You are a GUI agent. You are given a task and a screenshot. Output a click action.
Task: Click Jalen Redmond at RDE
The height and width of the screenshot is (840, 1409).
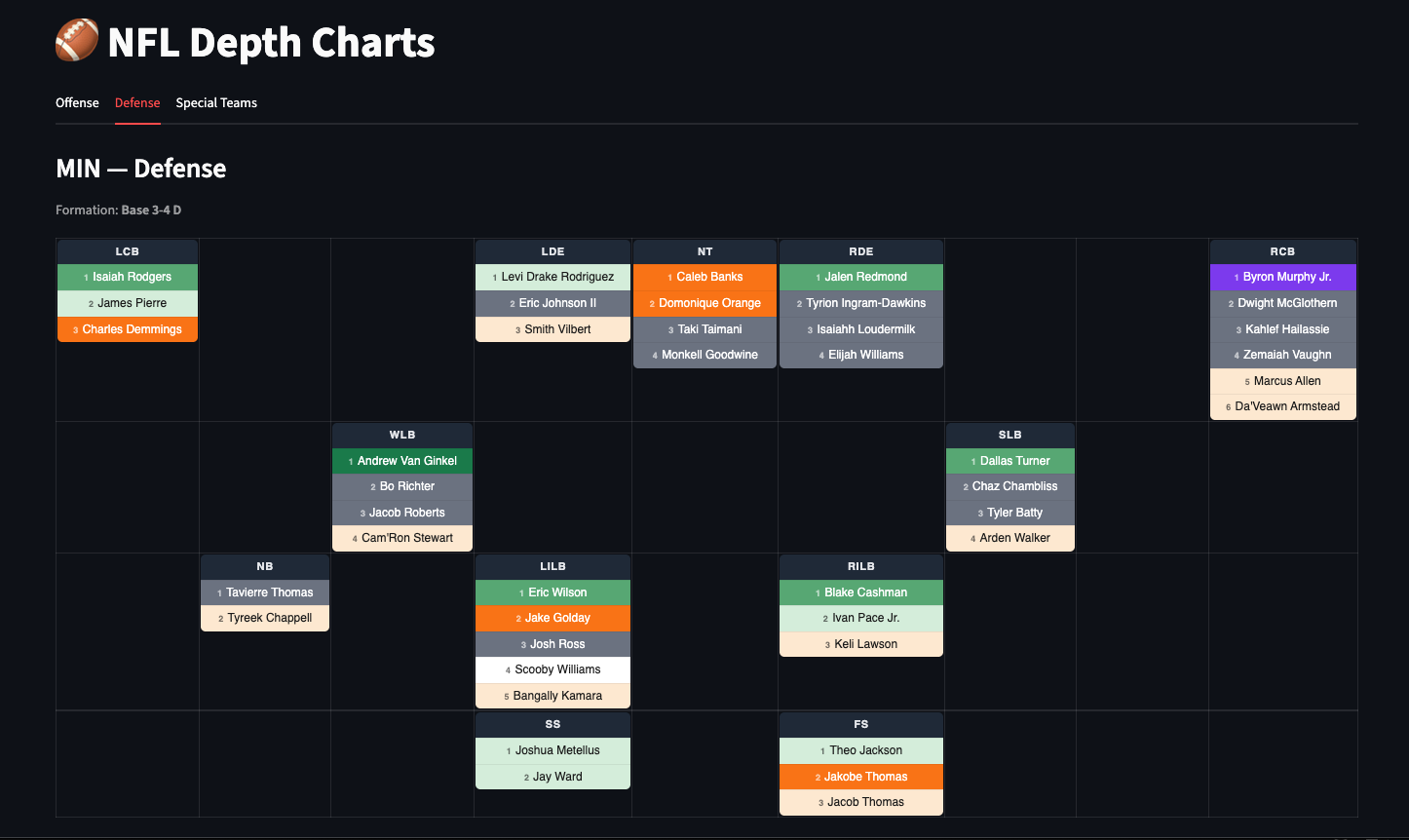(861, 277)
